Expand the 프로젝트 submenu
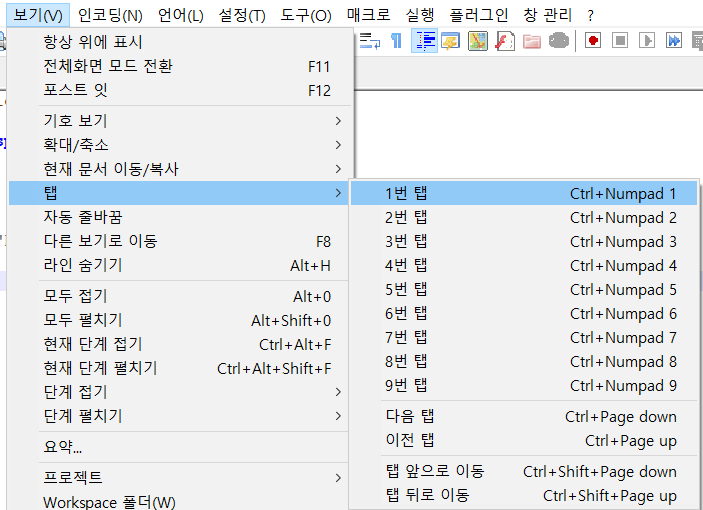Image resolution: width=703 pixels, height=510 pixels. pyautogui.click(x=178, y=477)
